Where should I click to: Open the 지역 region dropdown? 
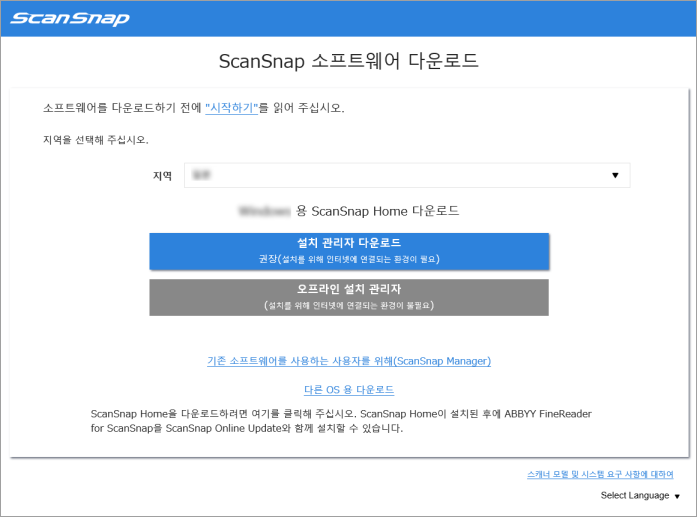[x=407, y=175]
